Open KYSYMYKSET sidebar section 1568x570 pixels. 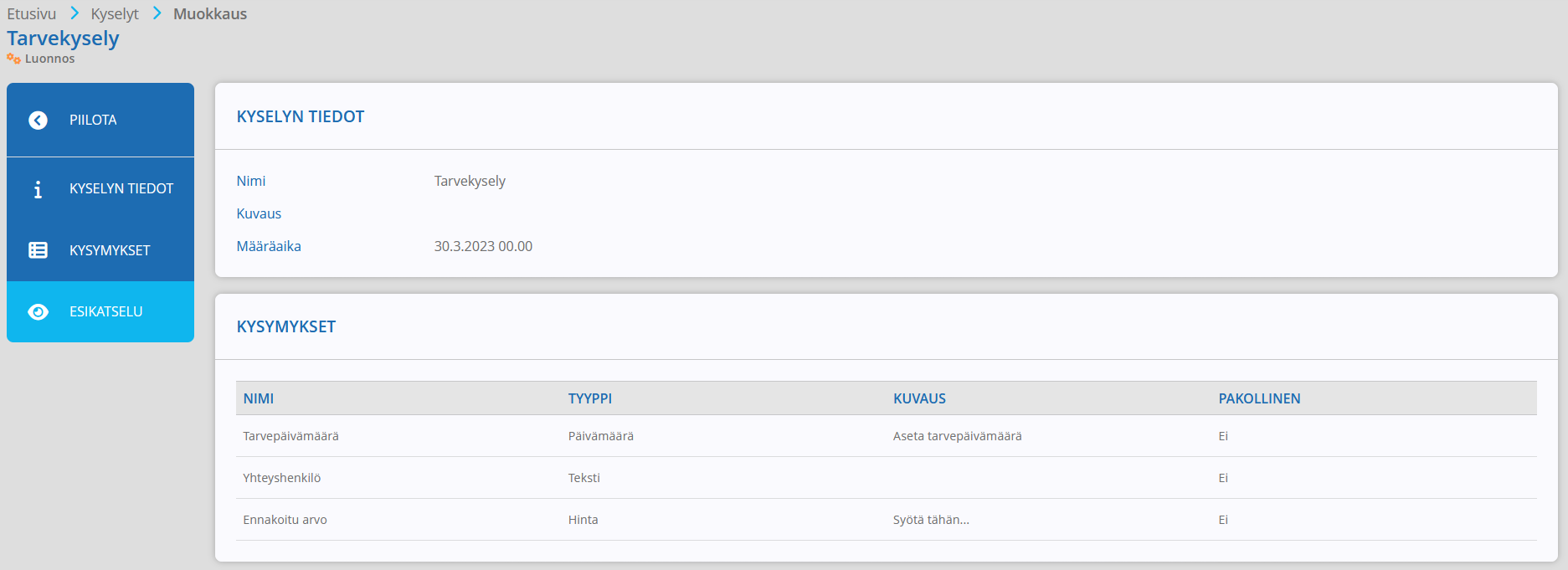tap(100, 250)
